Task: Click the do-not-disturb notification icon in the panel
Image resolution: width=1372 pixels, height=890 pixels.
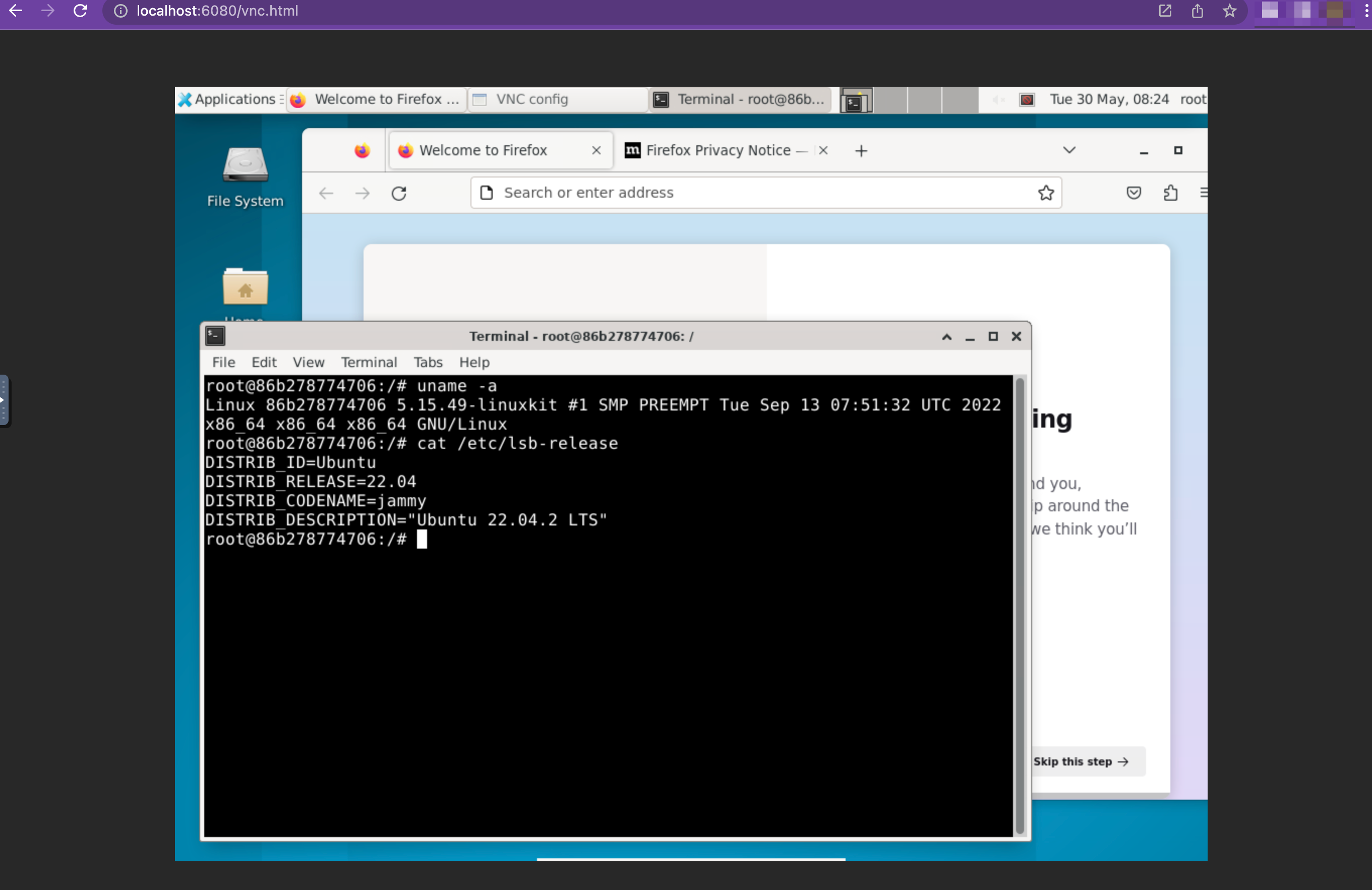Action: 1027,99
